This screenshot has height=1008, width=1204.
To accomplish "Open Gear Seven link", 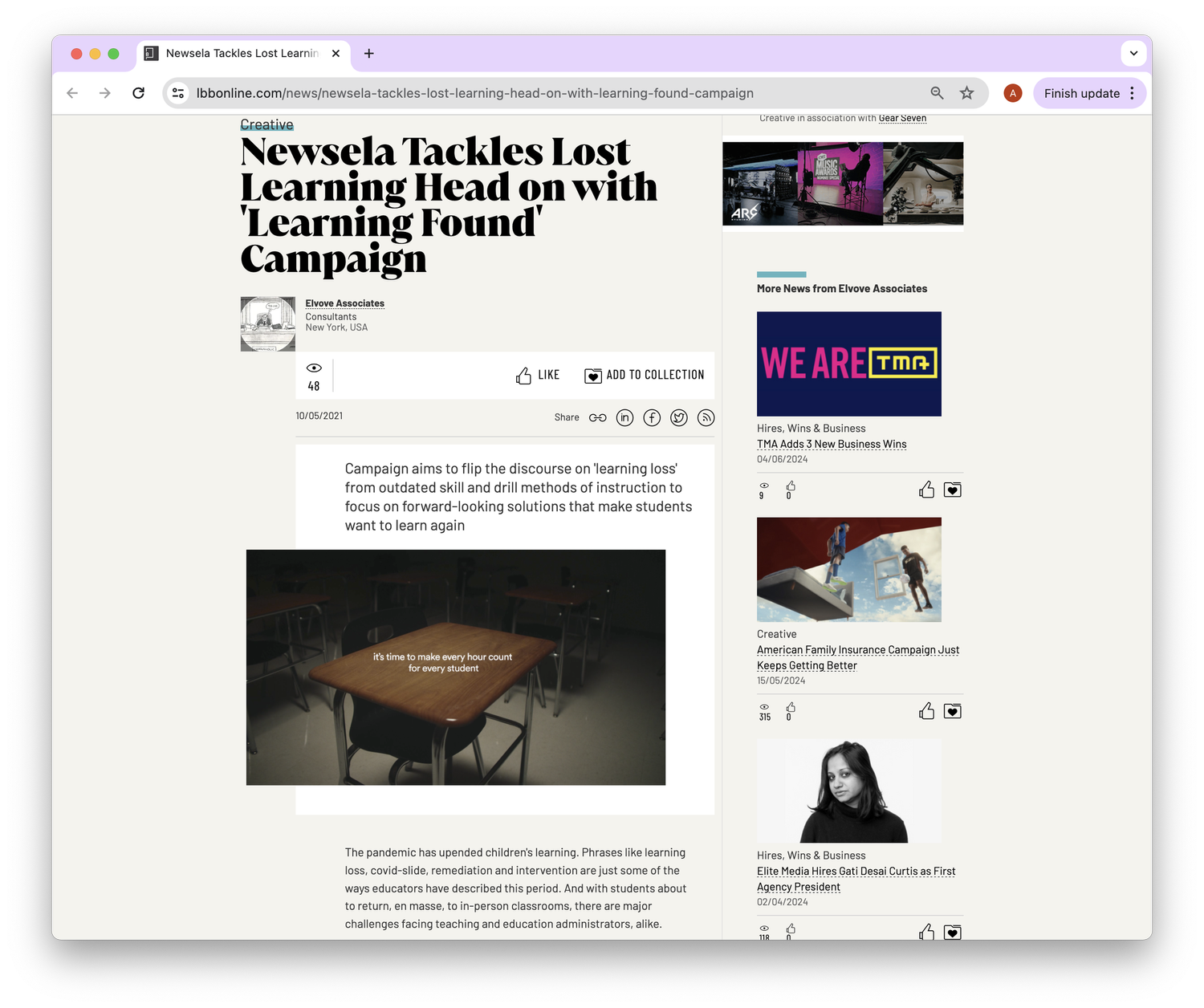I will click(x=902, y=118).
